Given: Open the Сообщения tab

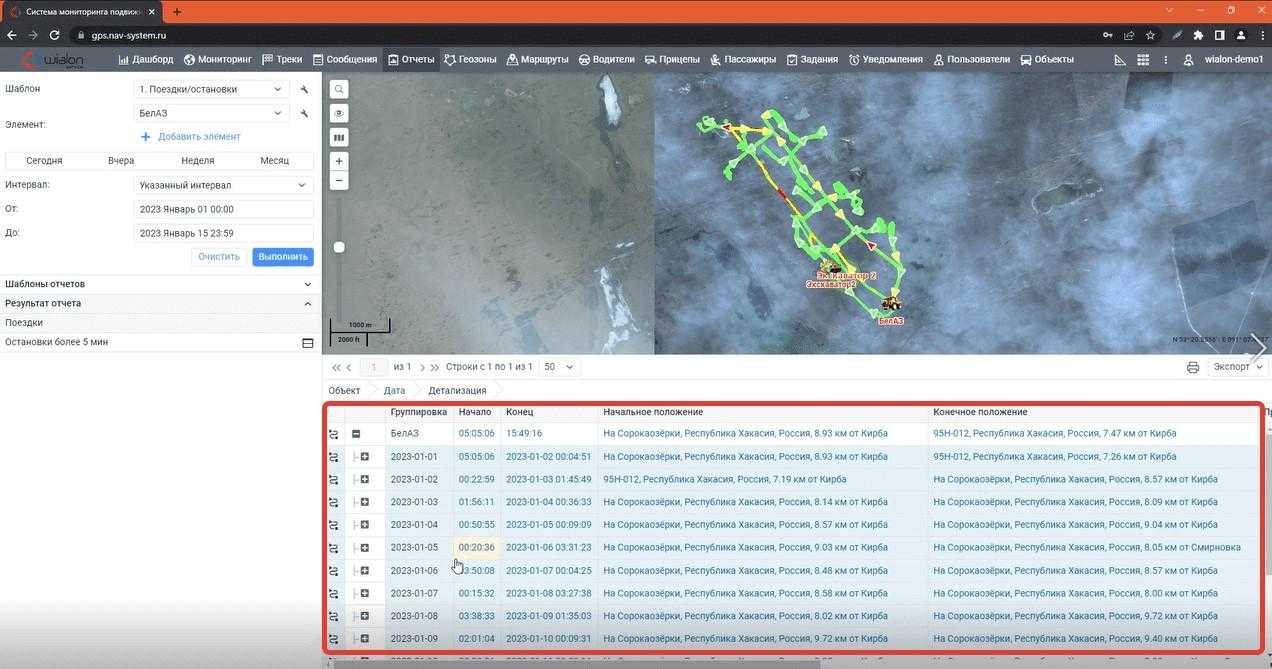Looking at the screenshot, I should [345, 60].
